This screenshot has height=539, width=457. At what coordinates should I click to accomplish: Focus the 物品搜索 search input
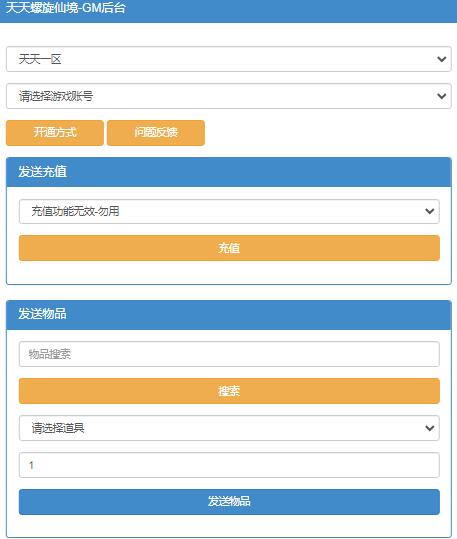tap(229, 354)
